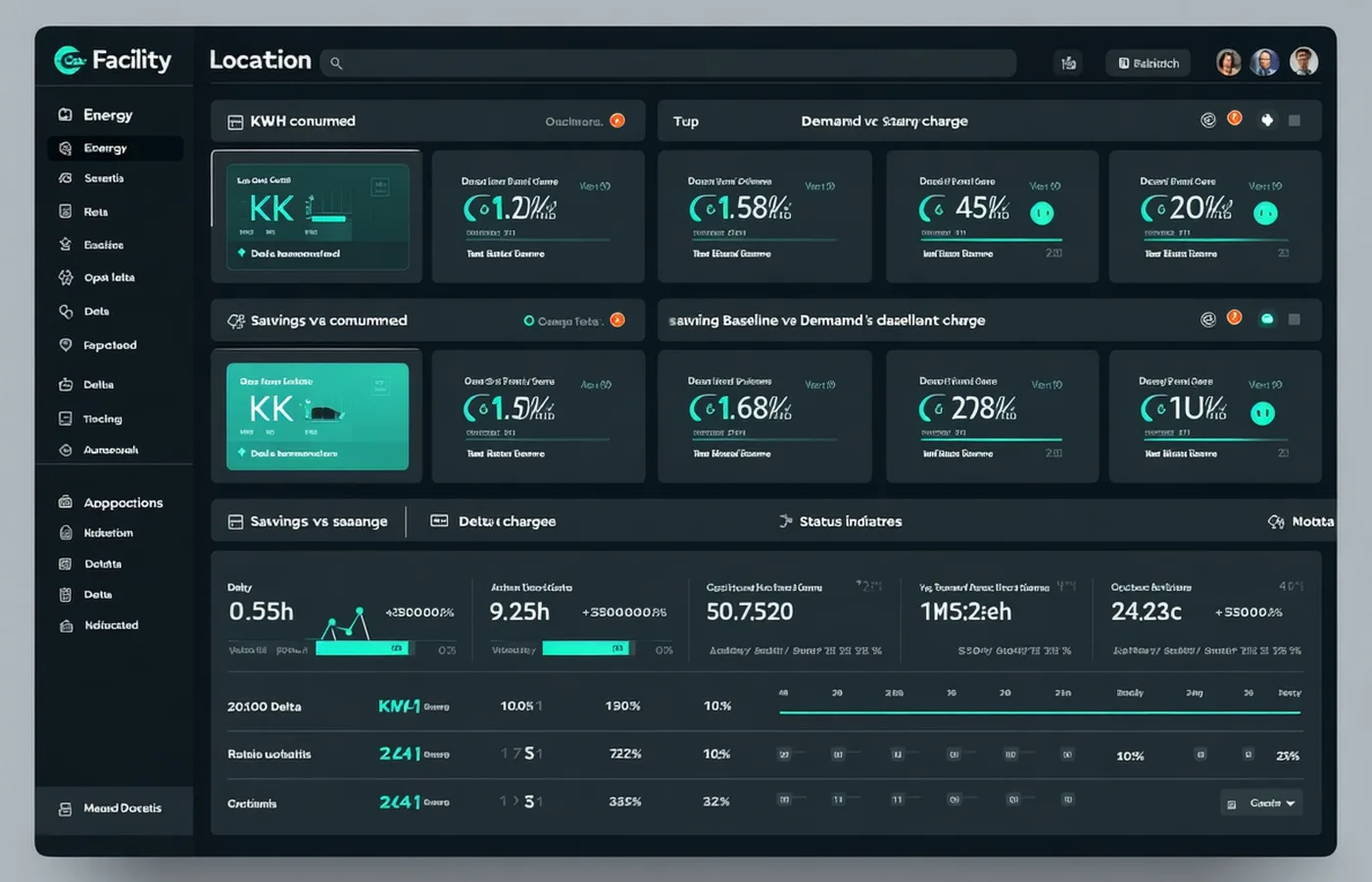The height and width of the screenshot is (882, 1372).
Task: Select the 20100 Delta table row
Action: pos(764,707)
